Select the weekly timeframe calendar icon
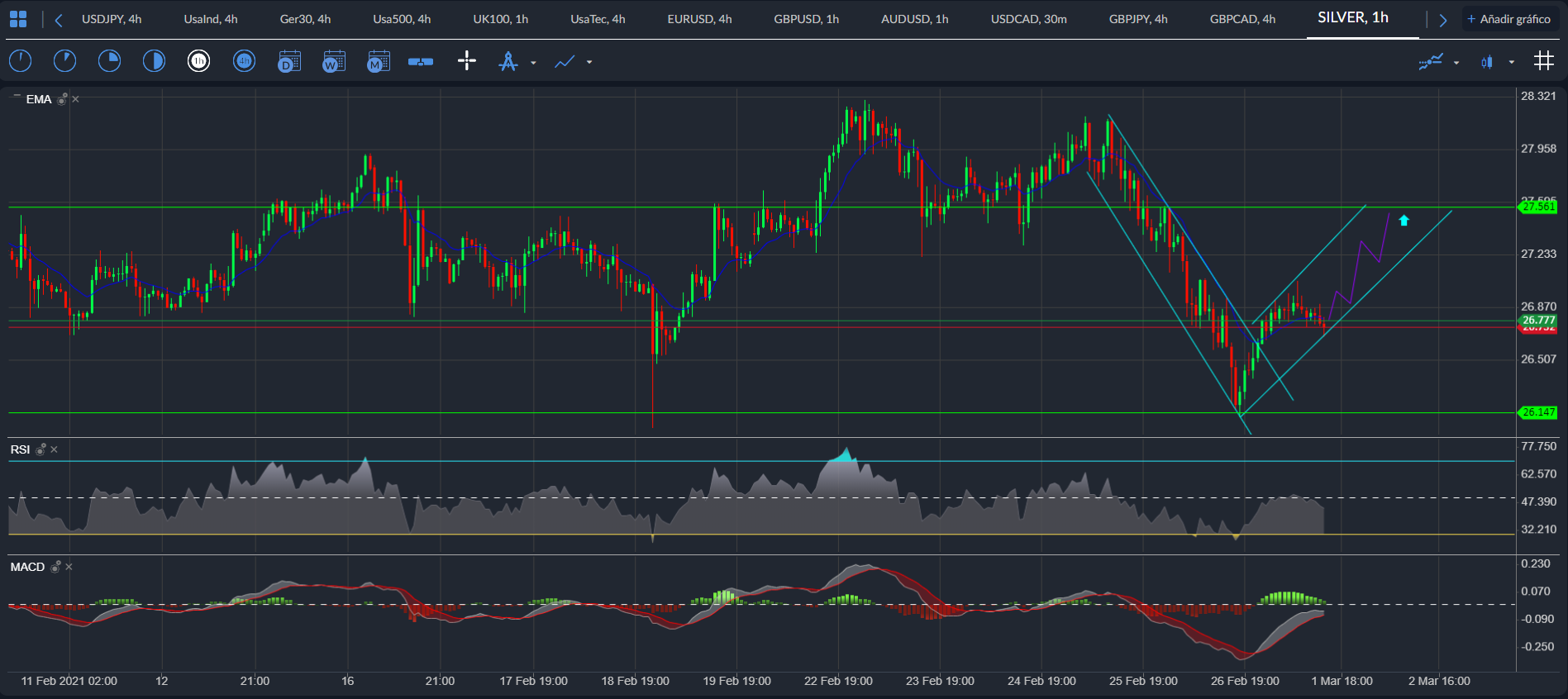1568x699 pixels. (333, 61)
